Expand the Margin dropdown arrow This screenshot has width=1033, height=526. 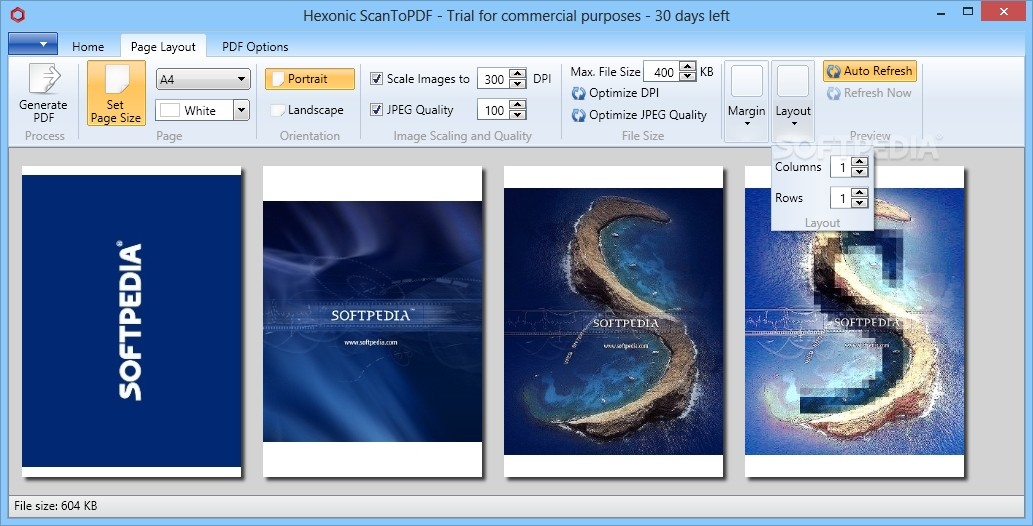pyautogui.click(x=747, y=123)
